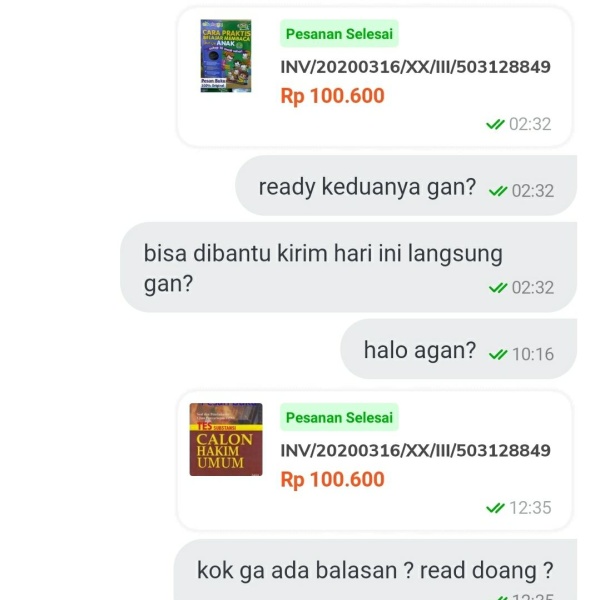Open the Calon Hakim Umum book thumbnail
Screen dimensions: 600x600
(226, 439)
